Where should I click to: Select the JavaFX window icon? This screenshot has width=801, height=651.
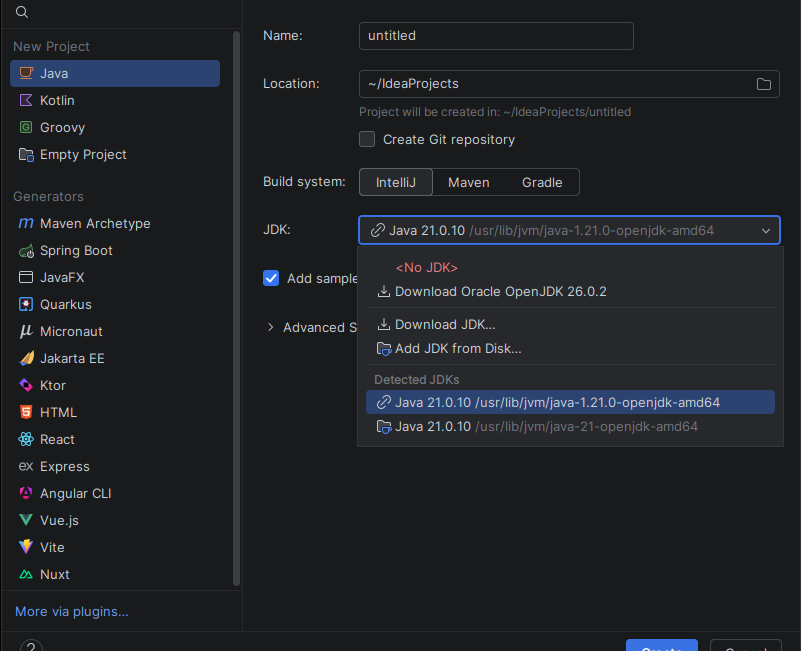pyautogui.click(x=26, y=277)
